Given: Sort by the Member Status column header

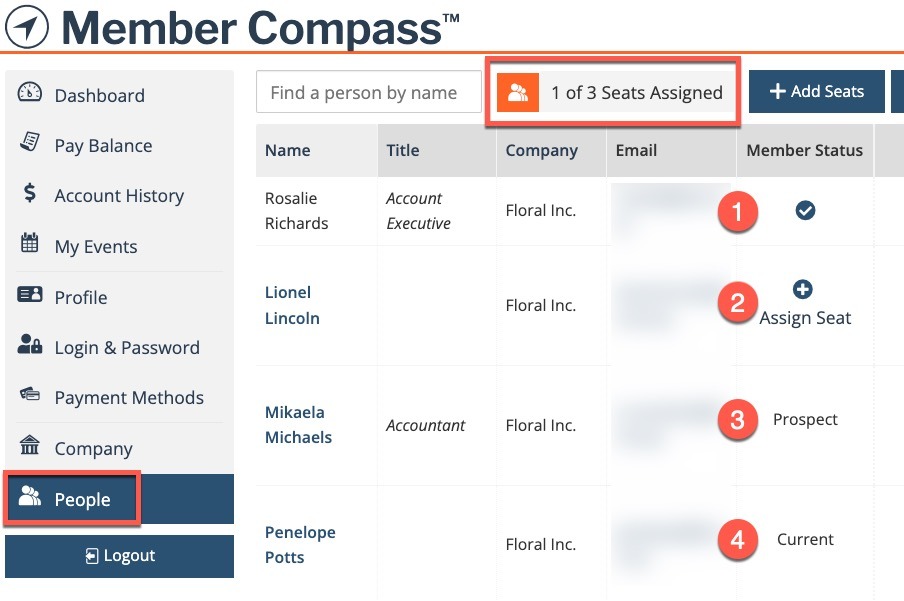Looking at the screenshot, I should point(804,151).
